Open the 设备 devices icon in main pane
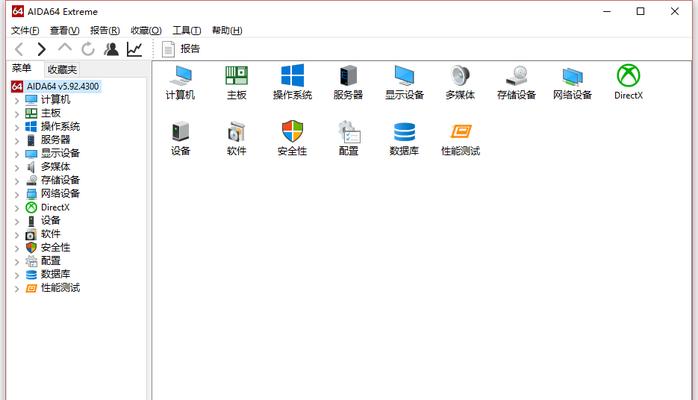Viewport: 698px width, 400px height. 180,138
